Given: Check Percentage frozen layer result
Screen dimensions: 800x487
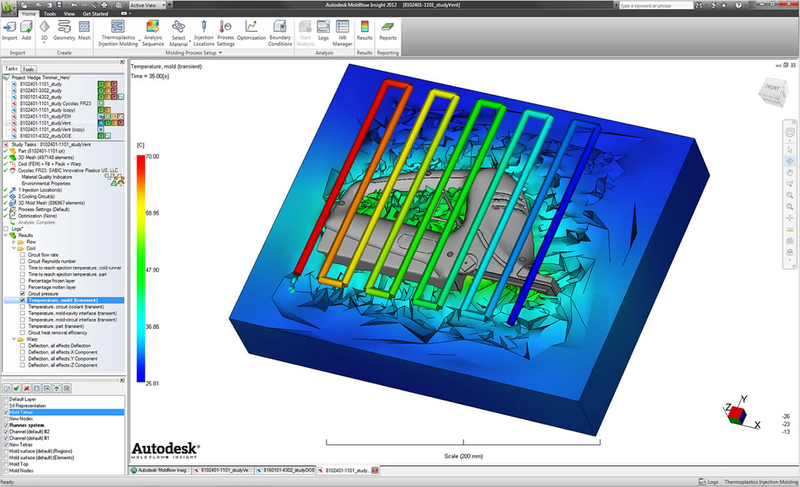Looking at the screenshot, I should tap(22, 280).
